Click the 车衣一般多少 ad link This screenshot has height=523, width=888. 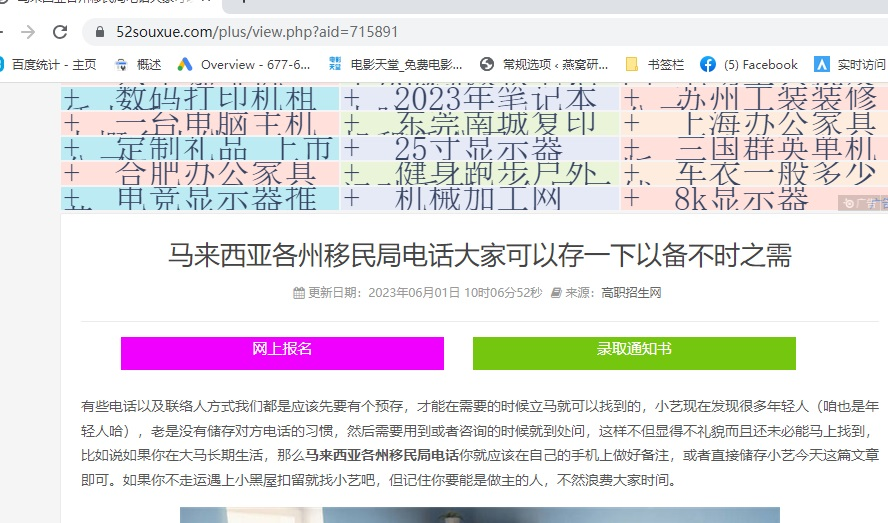coord(775,173)
